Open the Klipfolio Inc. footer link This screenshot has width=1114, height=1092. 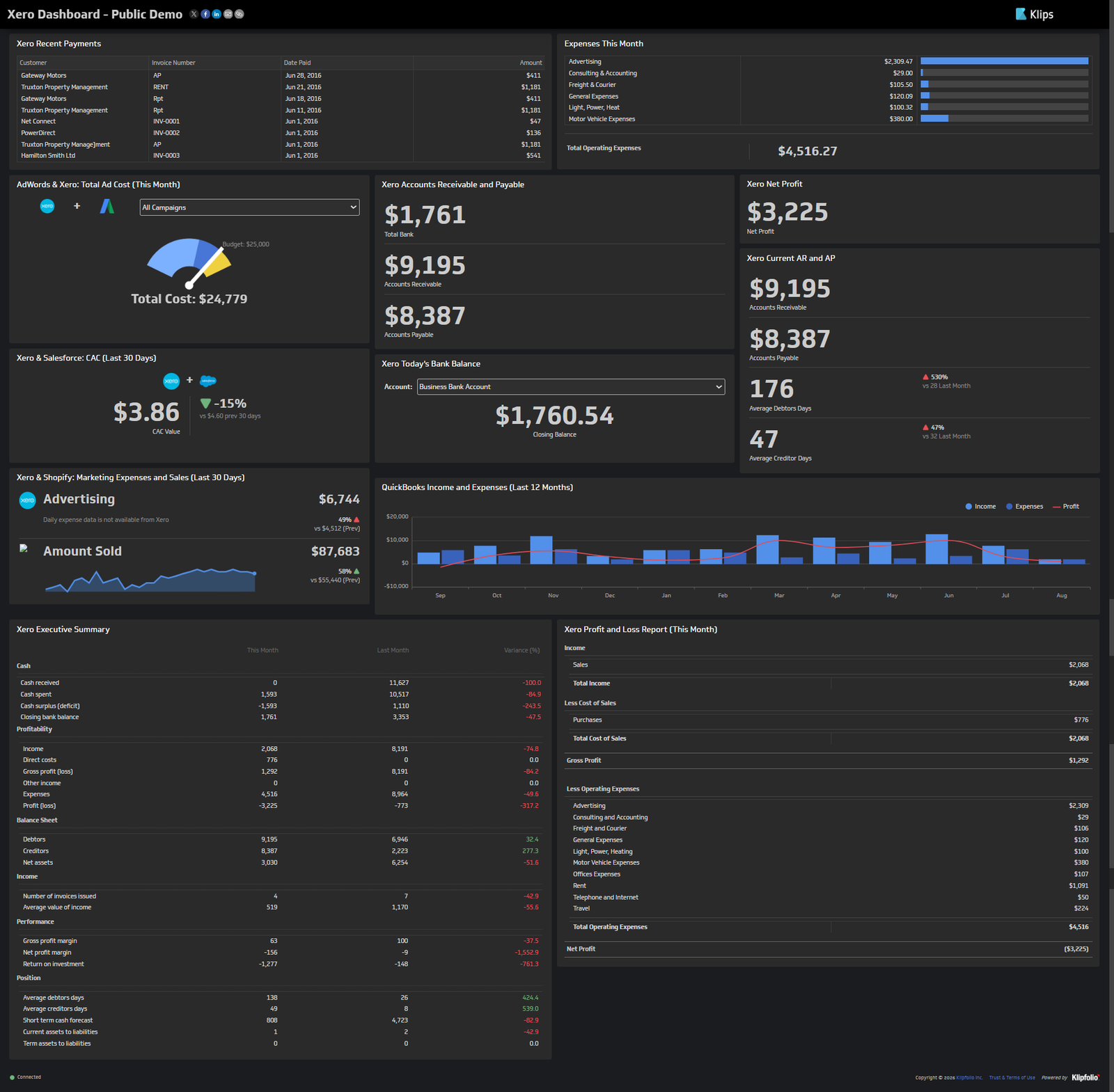click(969, 1077)
